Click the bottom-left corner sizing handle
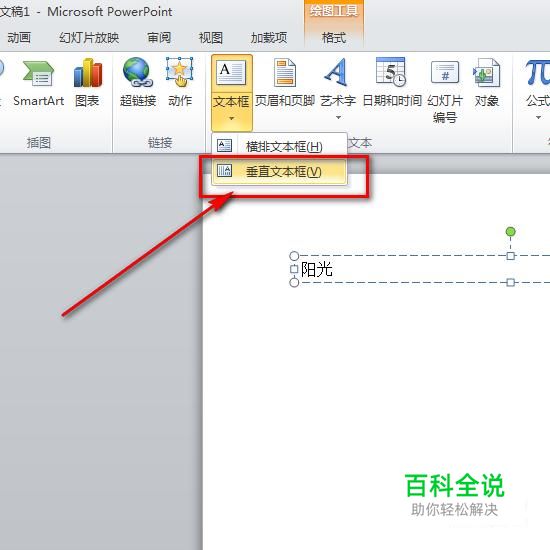 [x=294, y=282]
